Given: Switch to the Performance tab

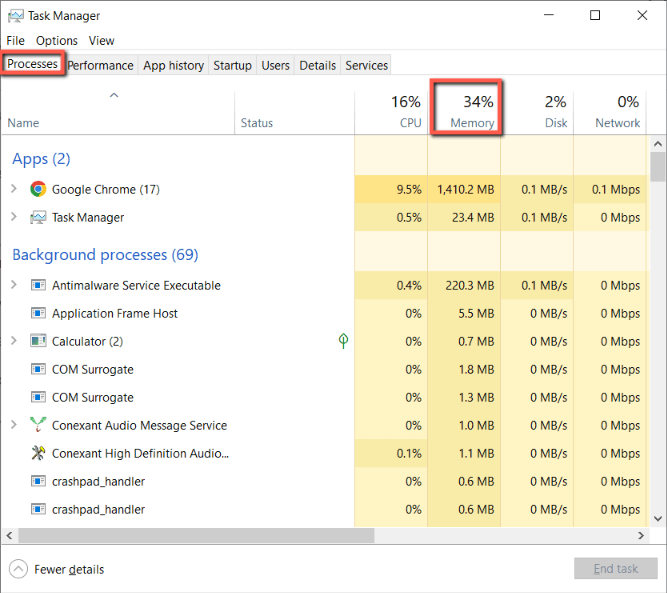Looking at the screenshot, I should coord(100,66).
